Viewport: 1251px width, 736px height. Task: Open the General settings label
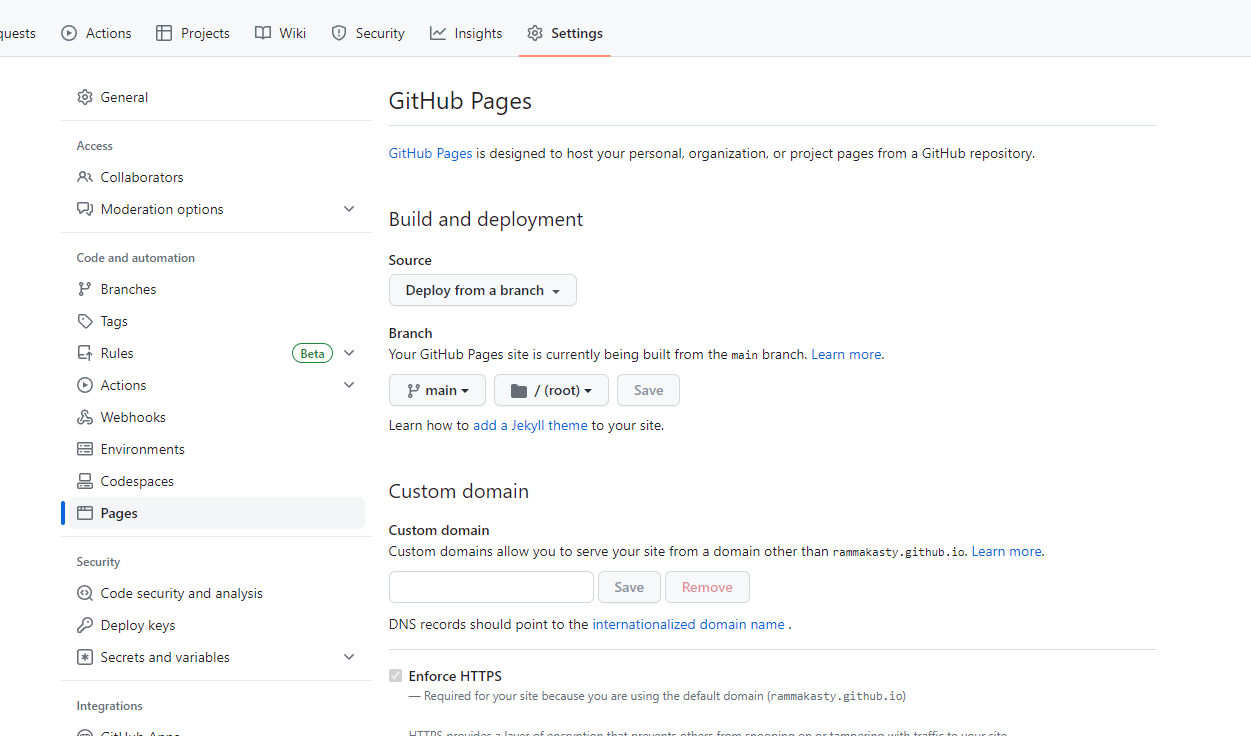click(x=124, y=97)
